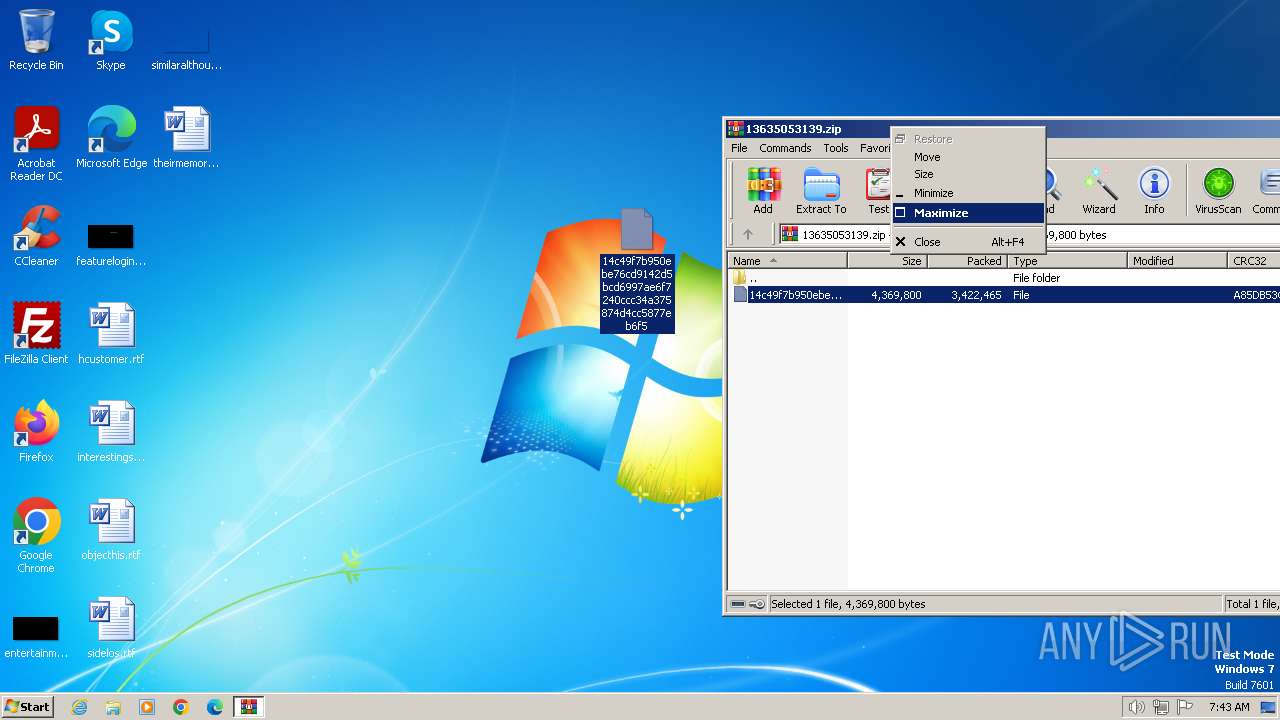Click the Extract To toolbar icon

point(821,191)
